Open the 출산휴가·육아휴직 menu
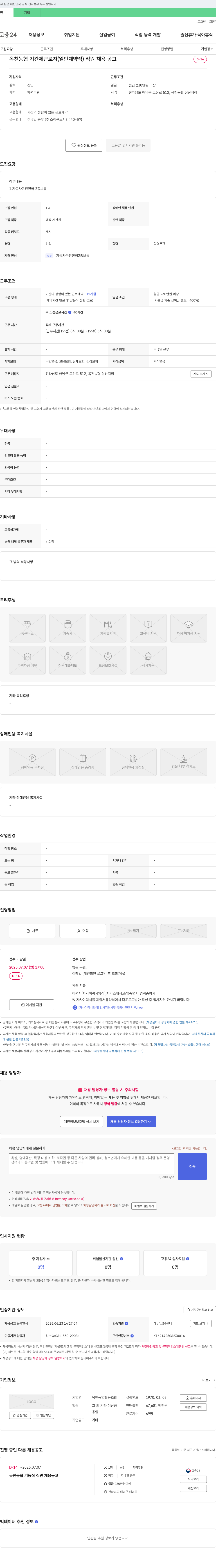Viewport: 216px width, 1568px height. tap(196, 35)
